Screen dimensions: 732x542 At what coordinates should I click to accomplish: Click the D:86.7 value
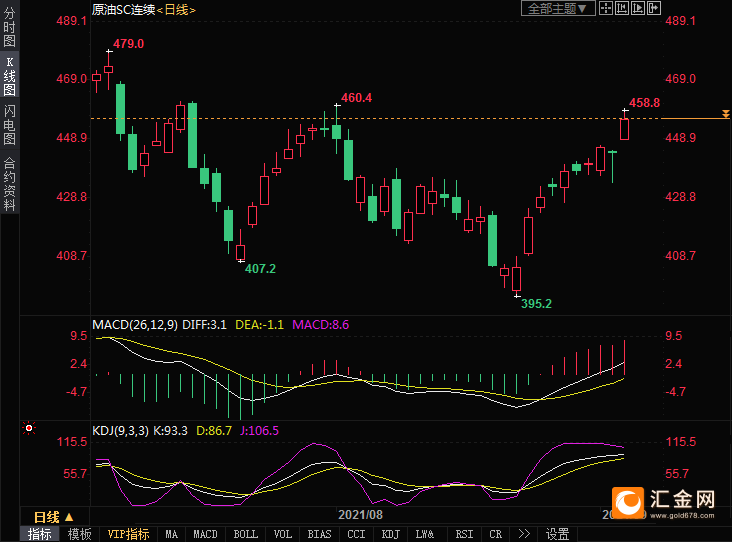(214, 430)
